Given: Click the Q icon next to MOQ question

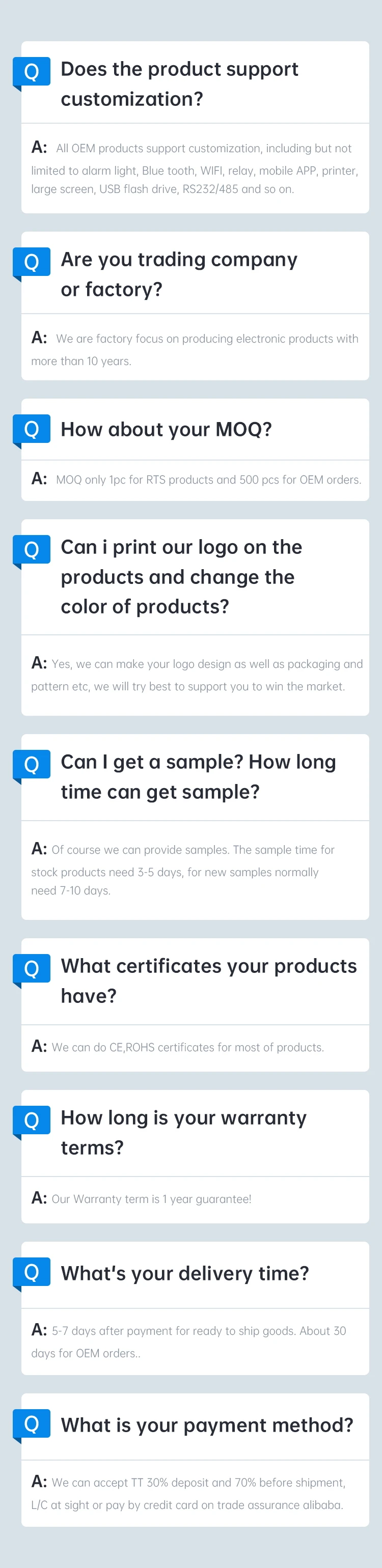Looking at the screenshot, I should click(32, 430).
